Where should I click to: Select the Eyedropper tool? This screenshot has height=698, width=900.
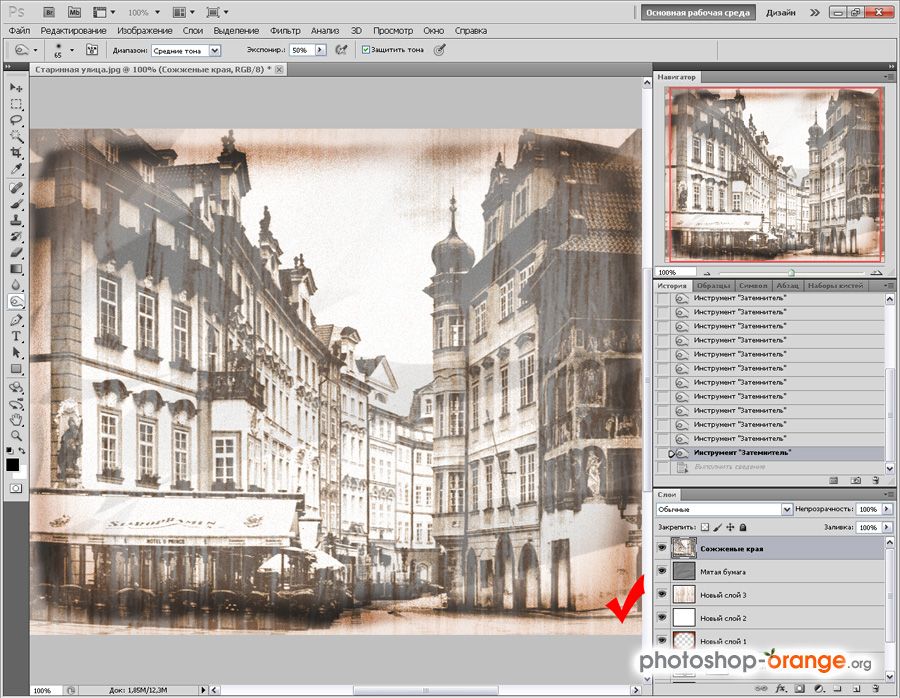click(x=16, y=169)
